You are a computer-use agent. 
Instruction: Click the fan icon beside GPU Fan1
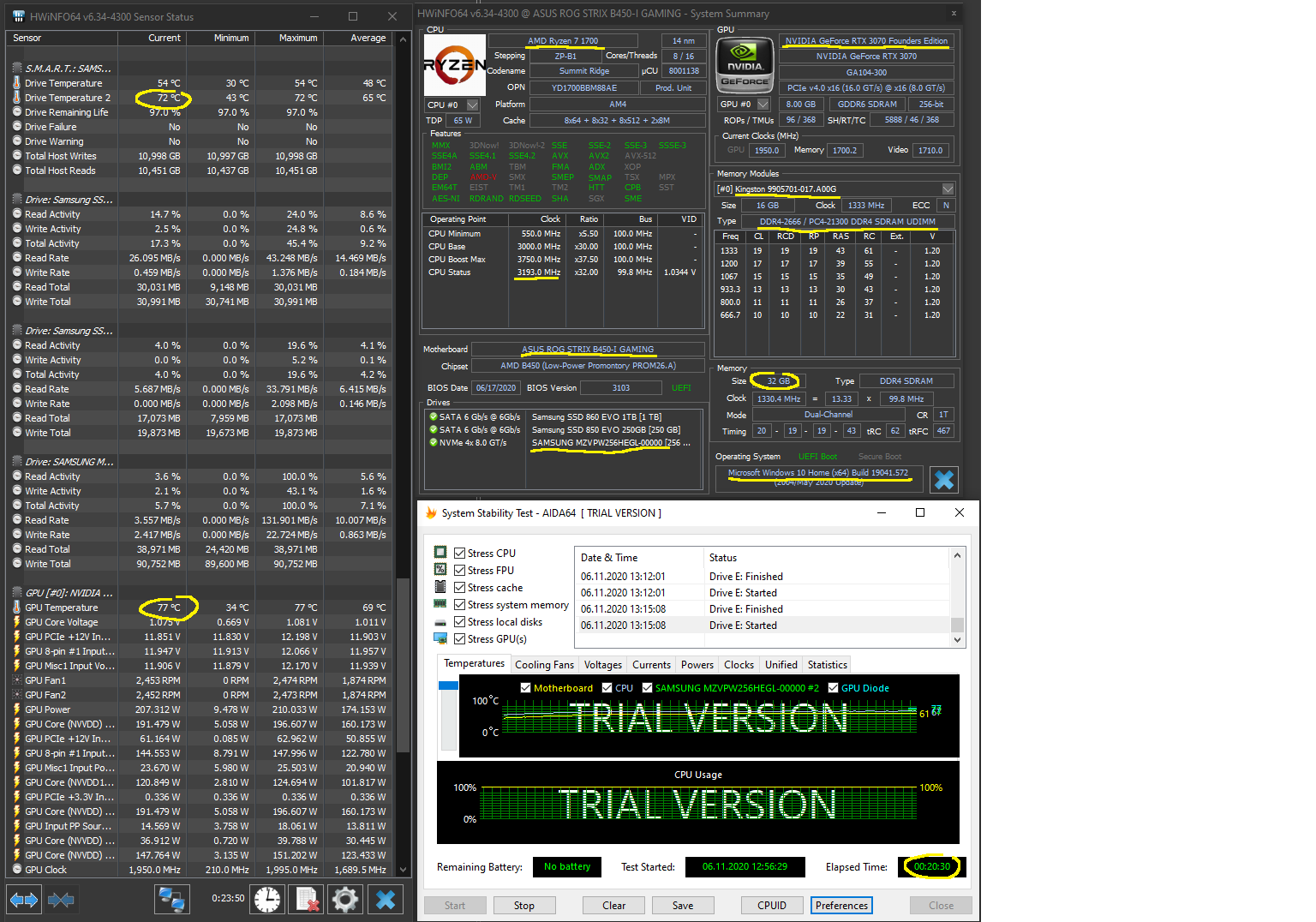[17, 680]
